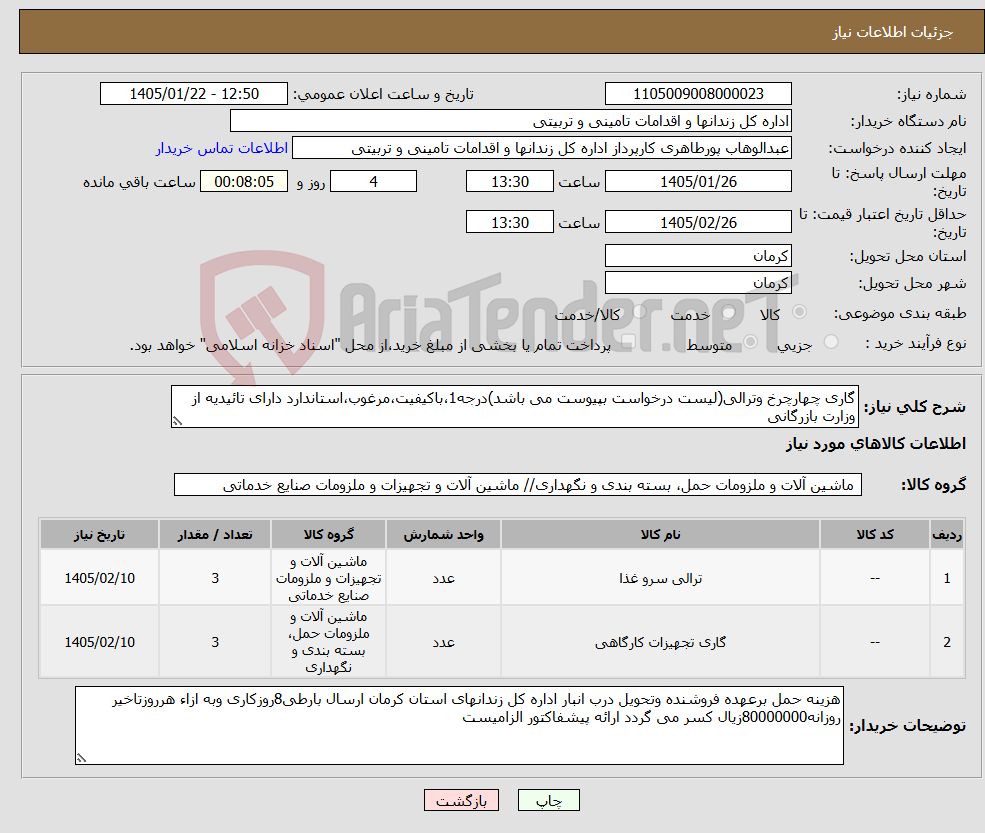Click the ترالی سرو غذا item name
The image size is (985, 833).
[x=660, y=579]
